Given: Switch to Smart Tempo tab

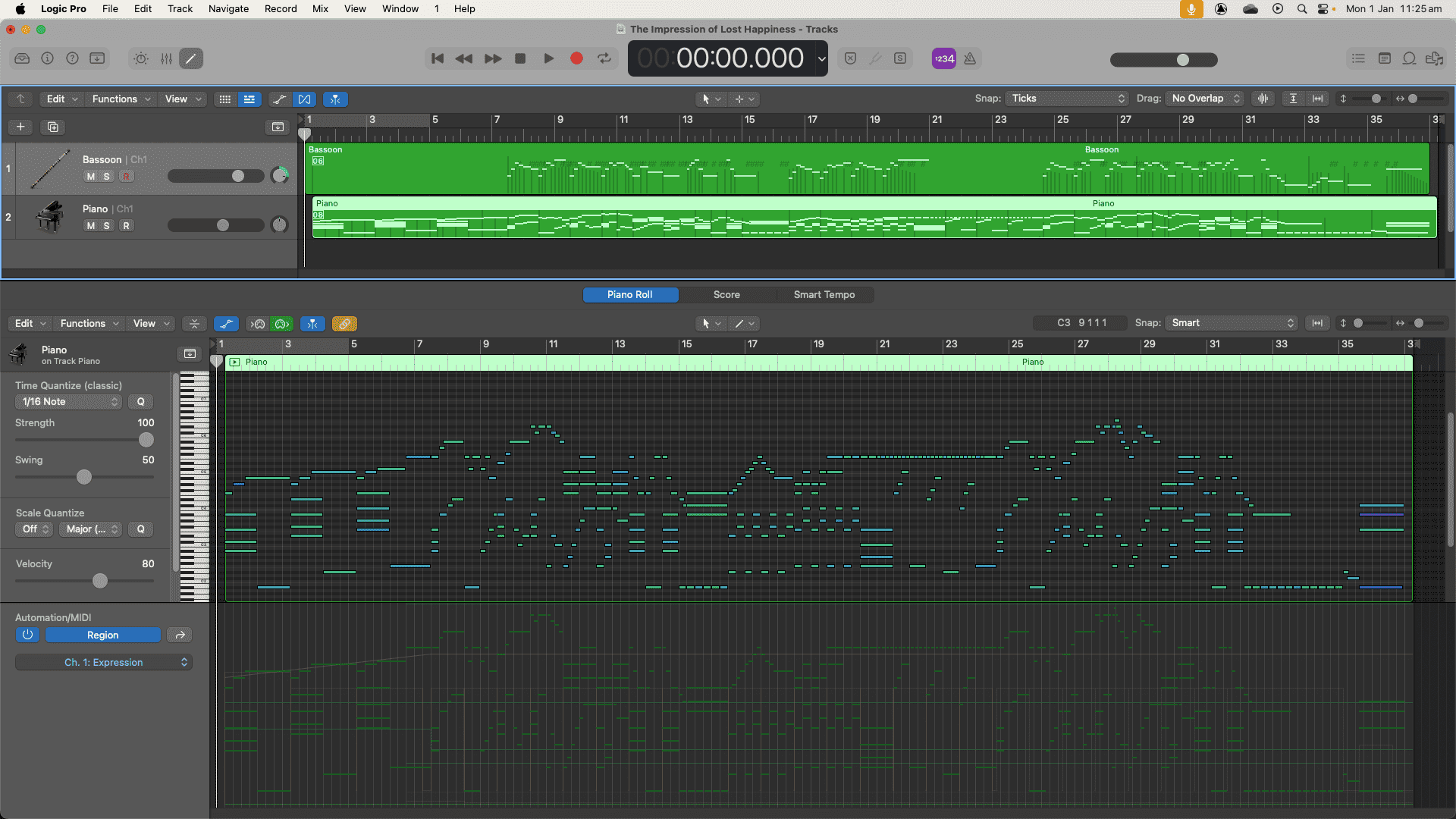Looking at the screenshot, I should pos(824,294).
